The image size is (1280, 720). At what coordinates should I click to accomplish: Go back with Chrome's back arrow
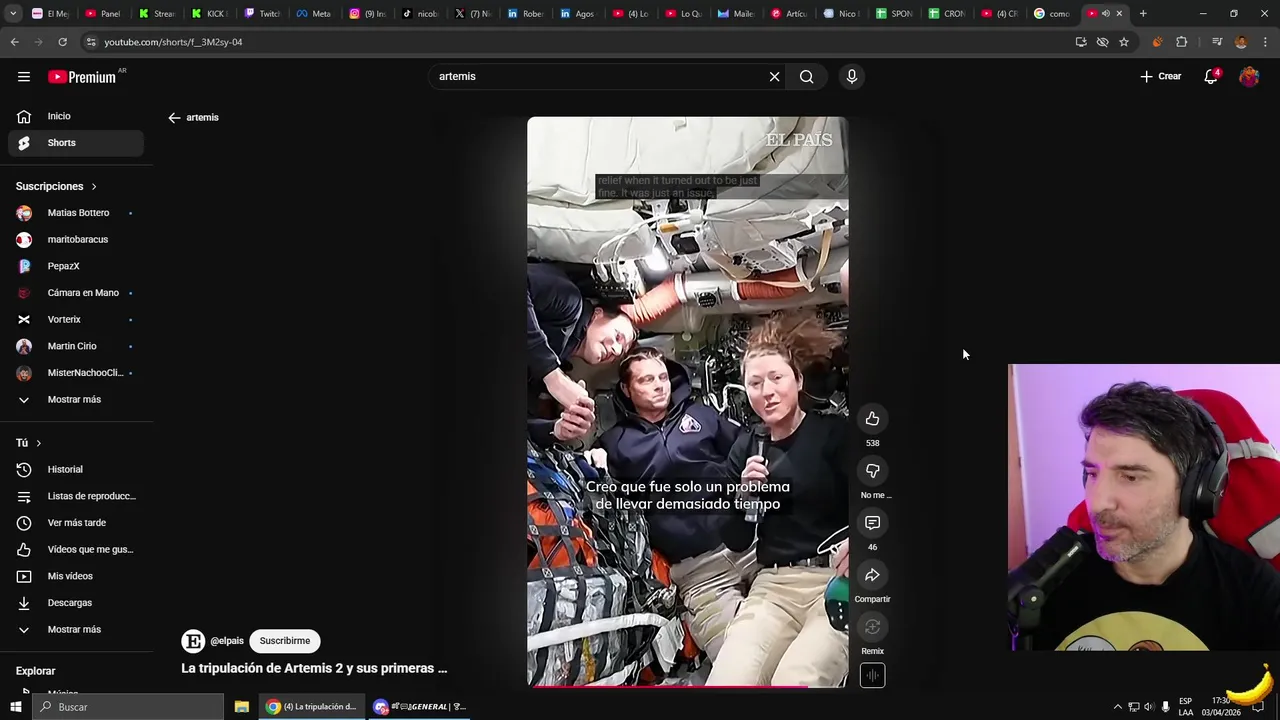[14, 42]
